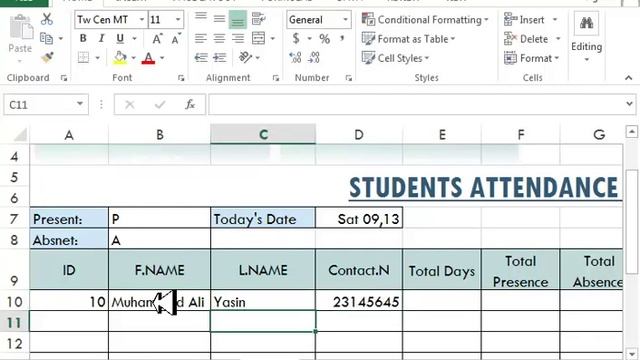This screenshot has width=640, height=360.
Task: Open Clipboard dialog launcher
Action: (64, 78)
